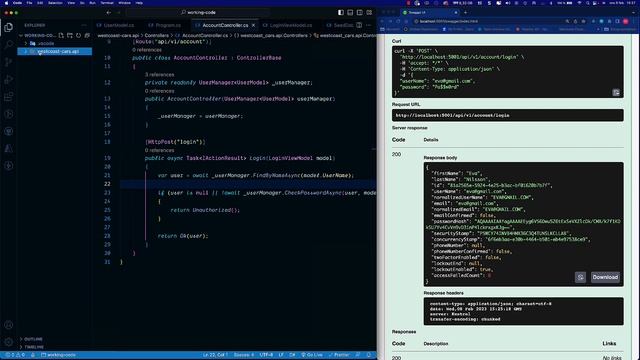Click Go Live in the status bar
This screenshot has width=640, height=360.
(311, 355)
